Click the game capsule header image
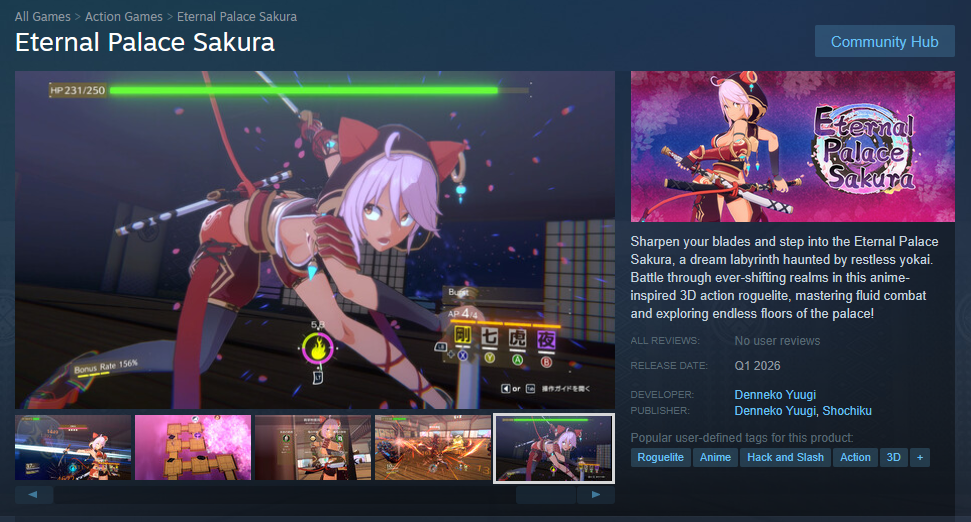 tap(793, 147)
